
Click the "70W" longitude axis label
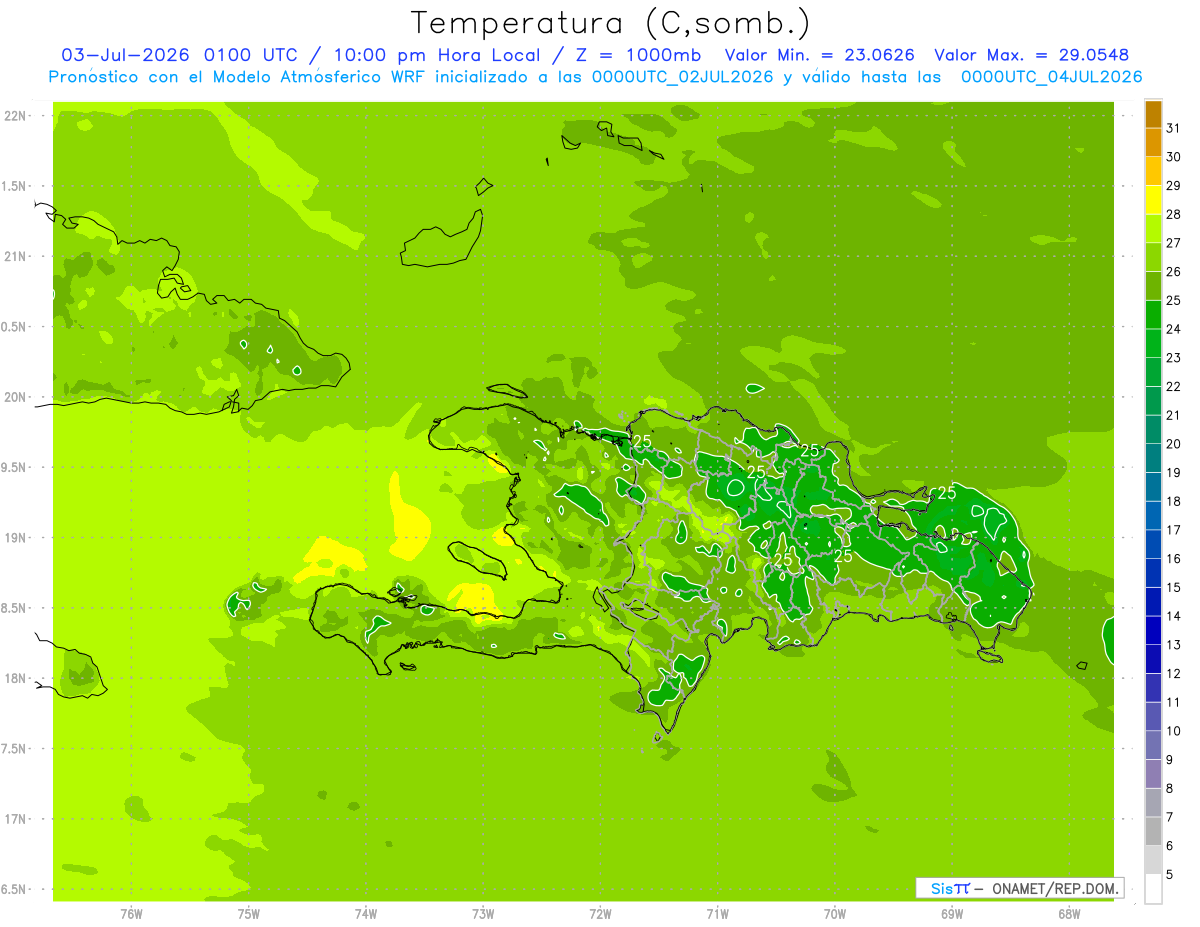pos(835,914)
